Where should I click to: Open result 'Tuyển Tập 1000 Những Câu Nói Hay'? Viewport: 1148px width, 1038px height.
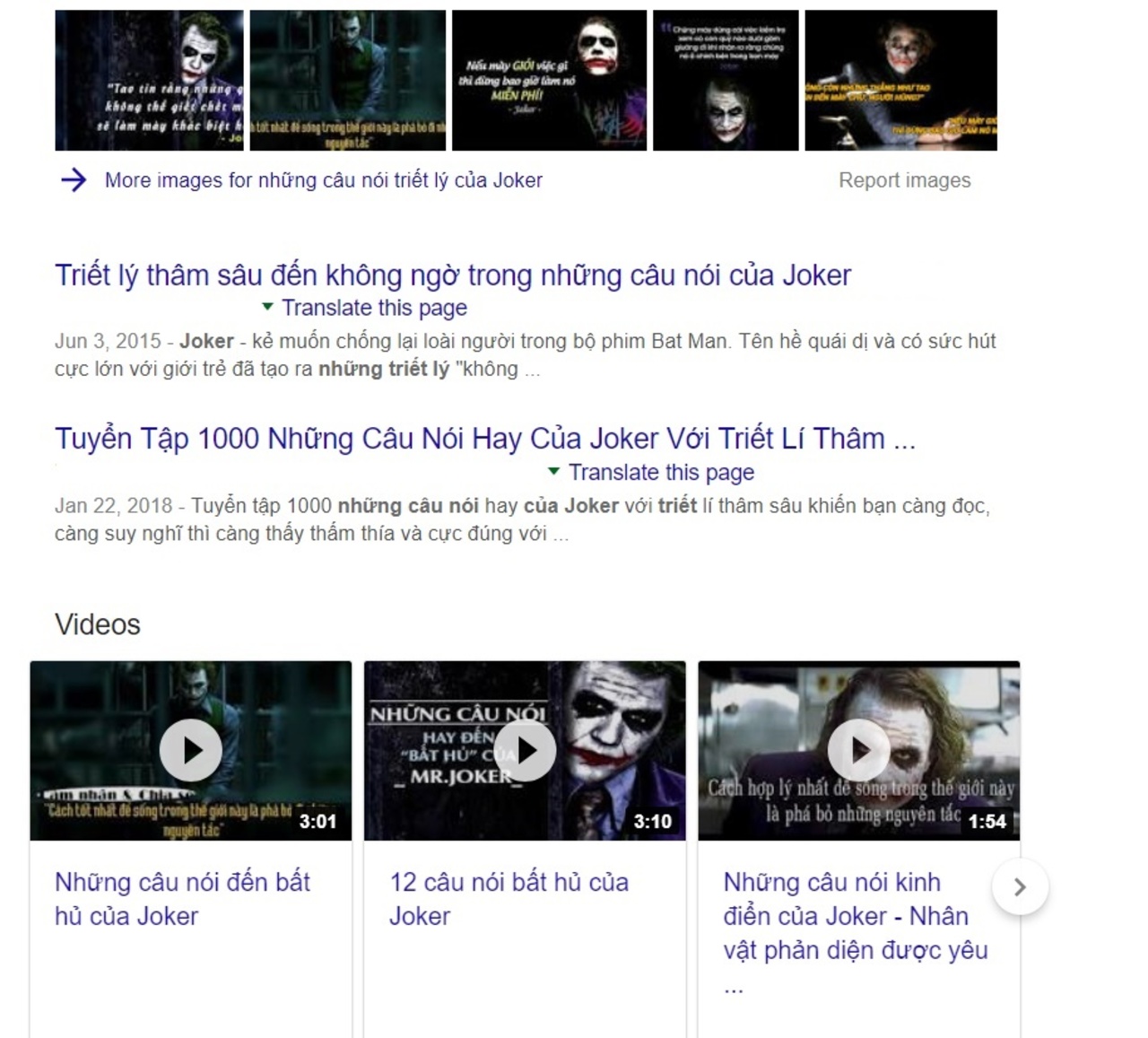[x=485, y=439]
